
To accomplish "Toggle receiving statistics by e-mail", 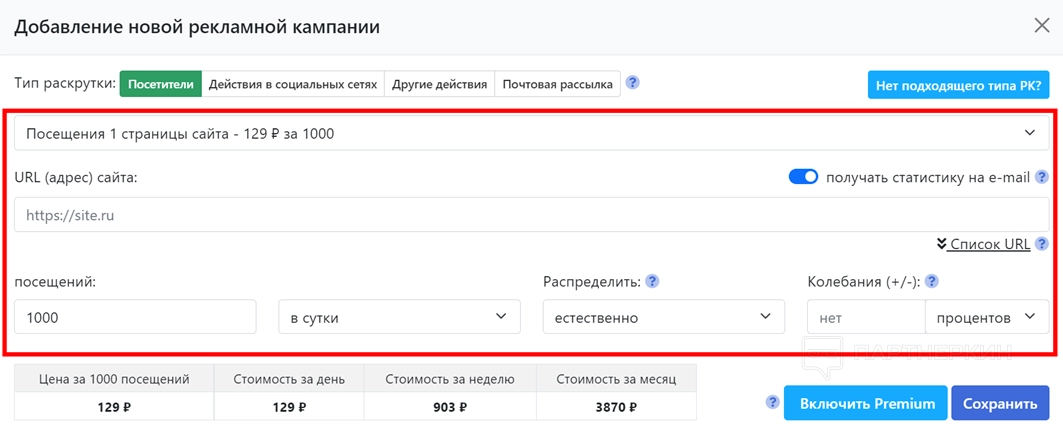I will pyautogui.click(x=803, y=177).
